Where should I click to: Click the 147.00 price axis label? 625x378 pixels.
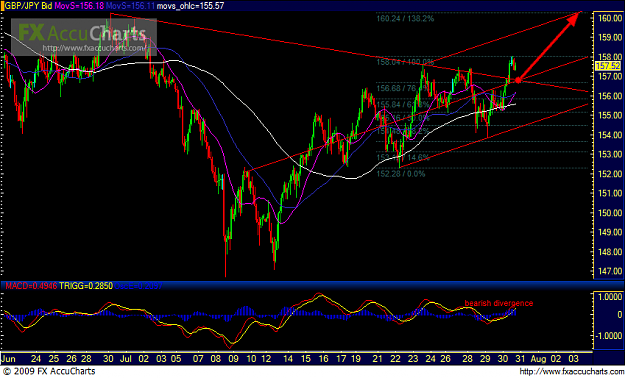tap(610, 271)
